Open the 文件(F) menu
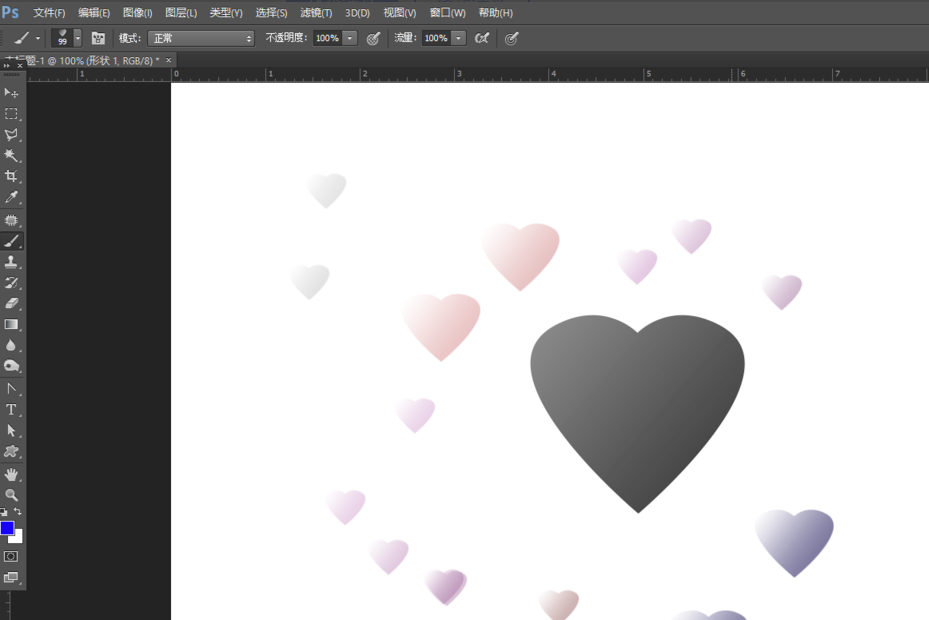The height and width of the screenshot is (620, 929). pyautogui.click(x=49, y=12)
